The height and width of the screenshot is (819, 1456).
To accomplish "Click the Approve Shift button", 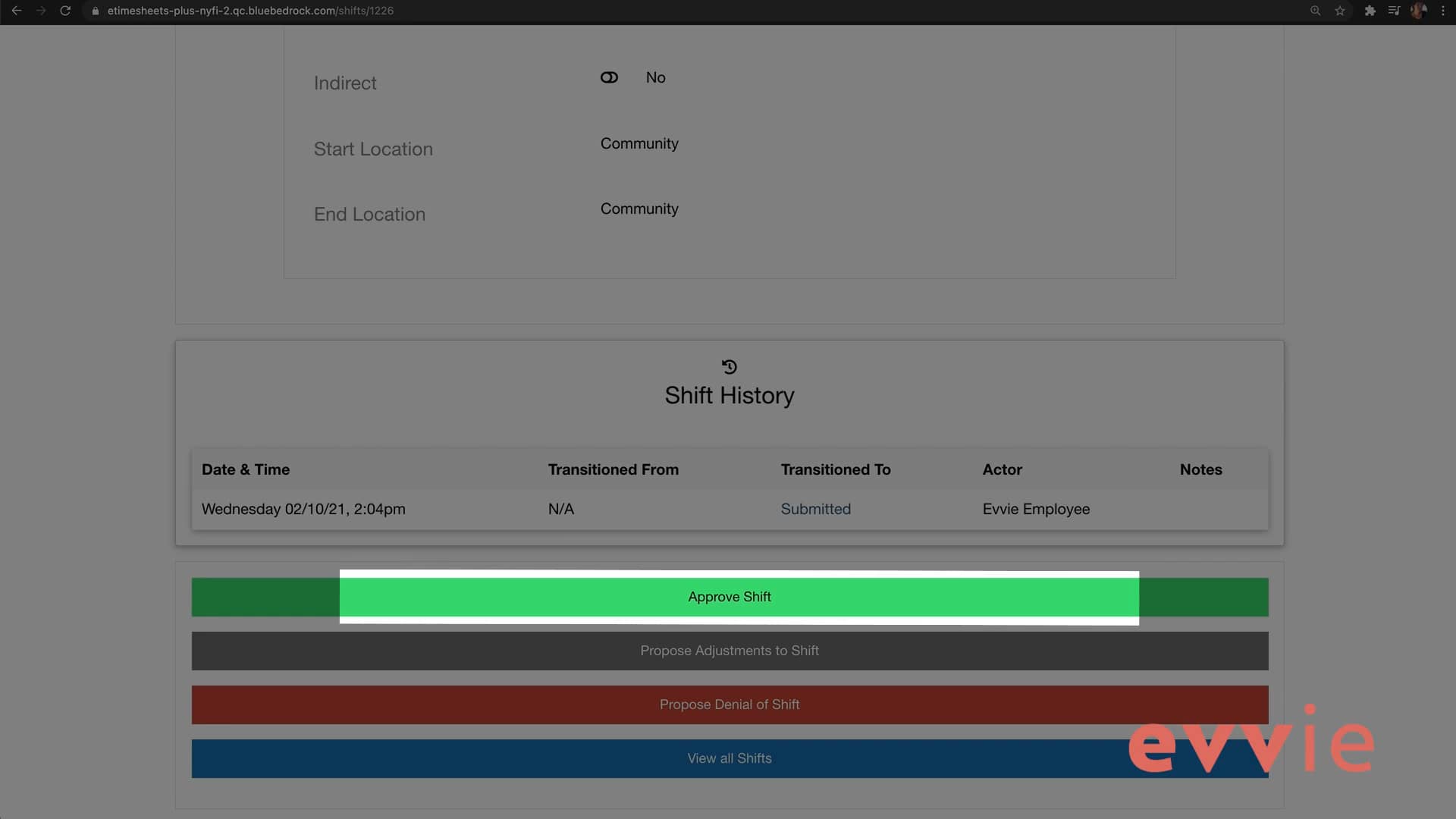I will click(x=730, y=597).
